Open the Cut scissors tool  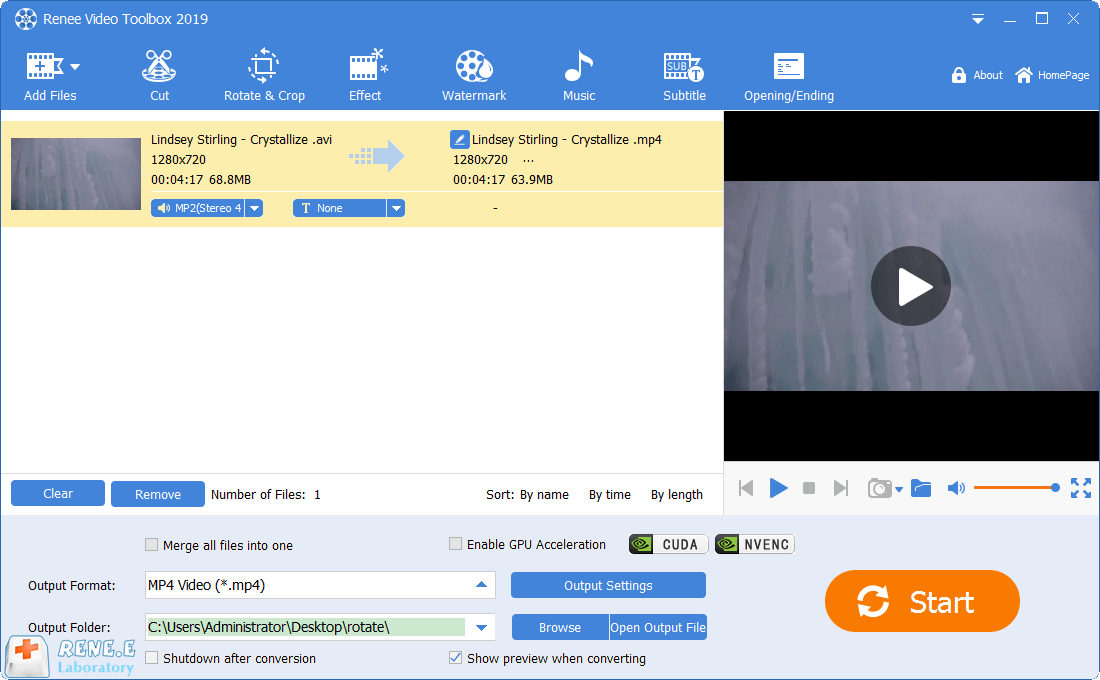point(159,75)
